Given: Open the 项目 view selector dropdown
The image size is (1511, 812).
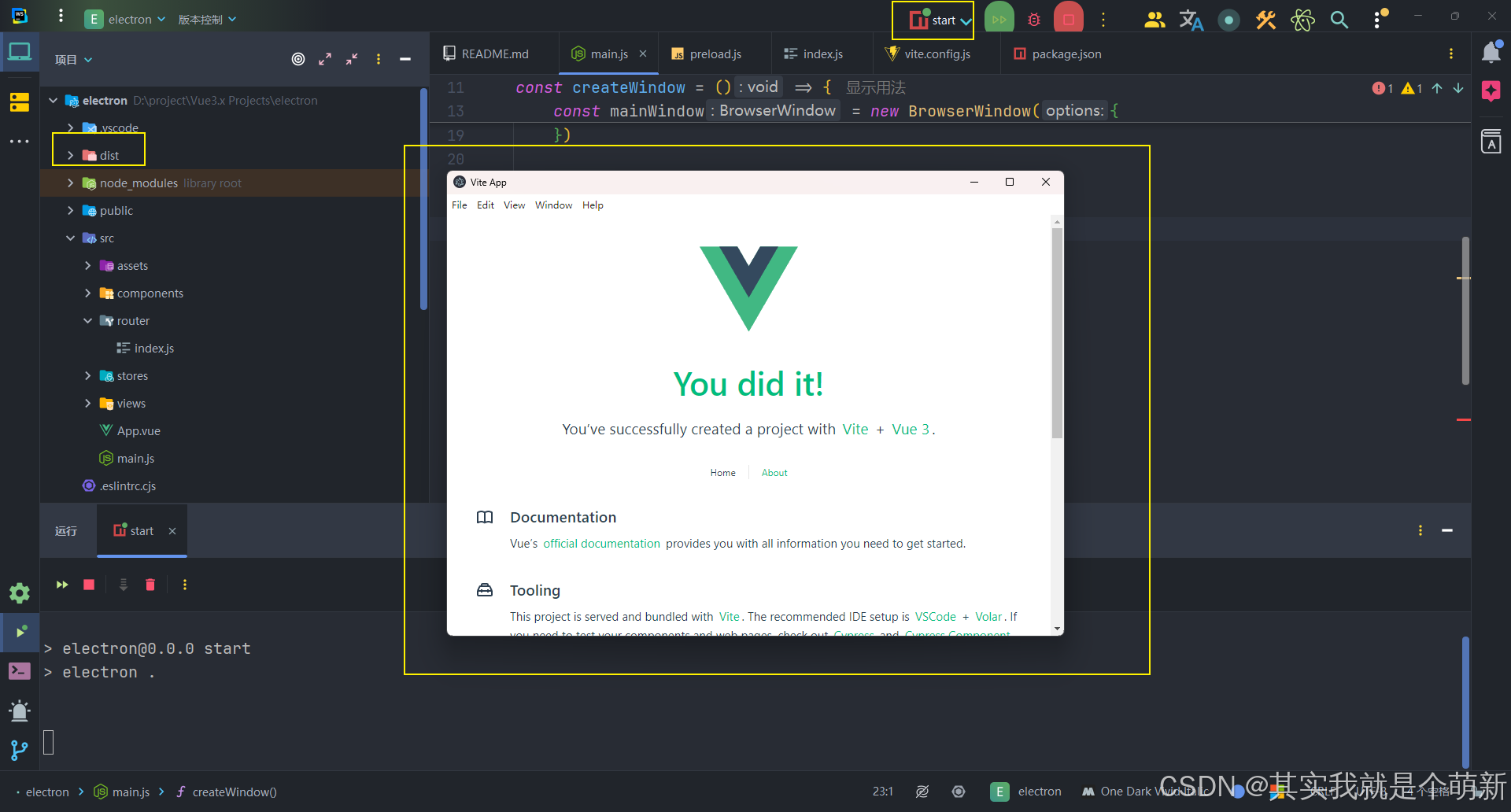Looking at the screenshot, I should pos(74,59).
